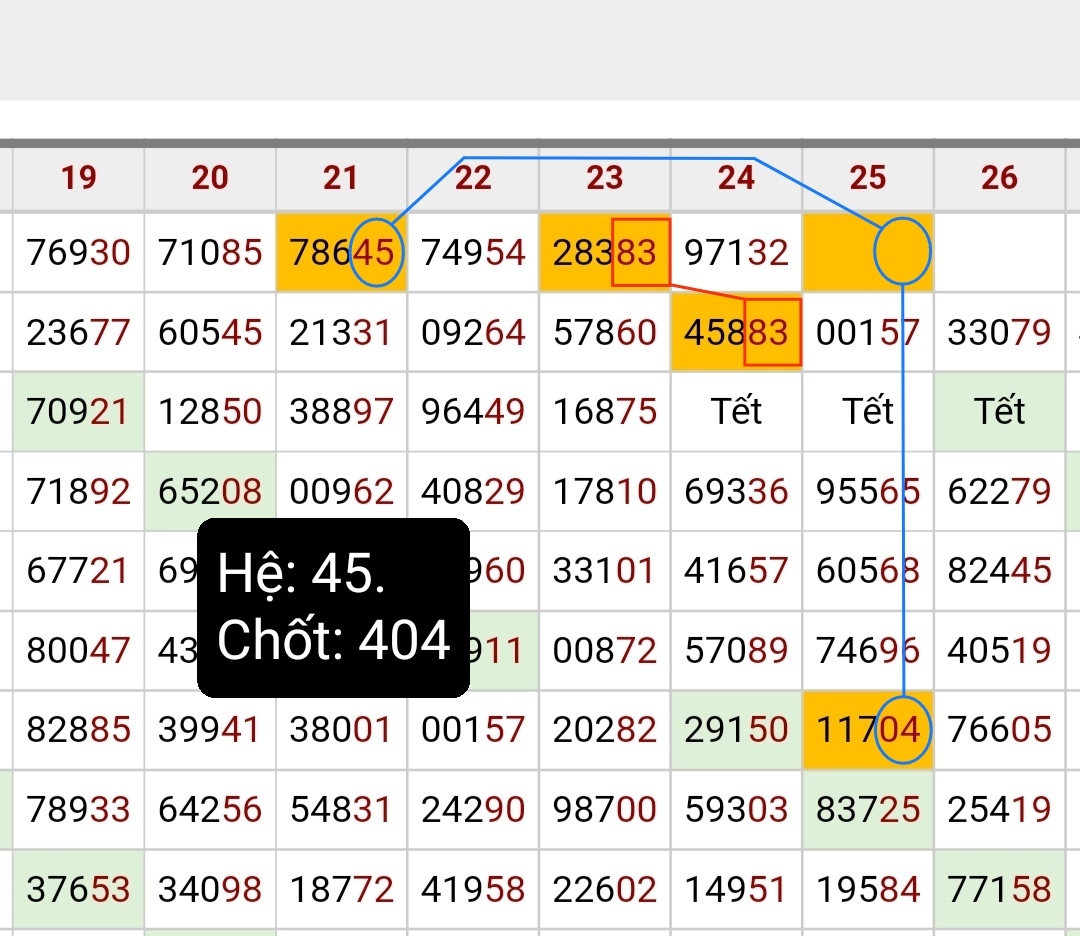1080x936 pixels.
Task: Select column header 24
Action: click(x=736, y=178)
